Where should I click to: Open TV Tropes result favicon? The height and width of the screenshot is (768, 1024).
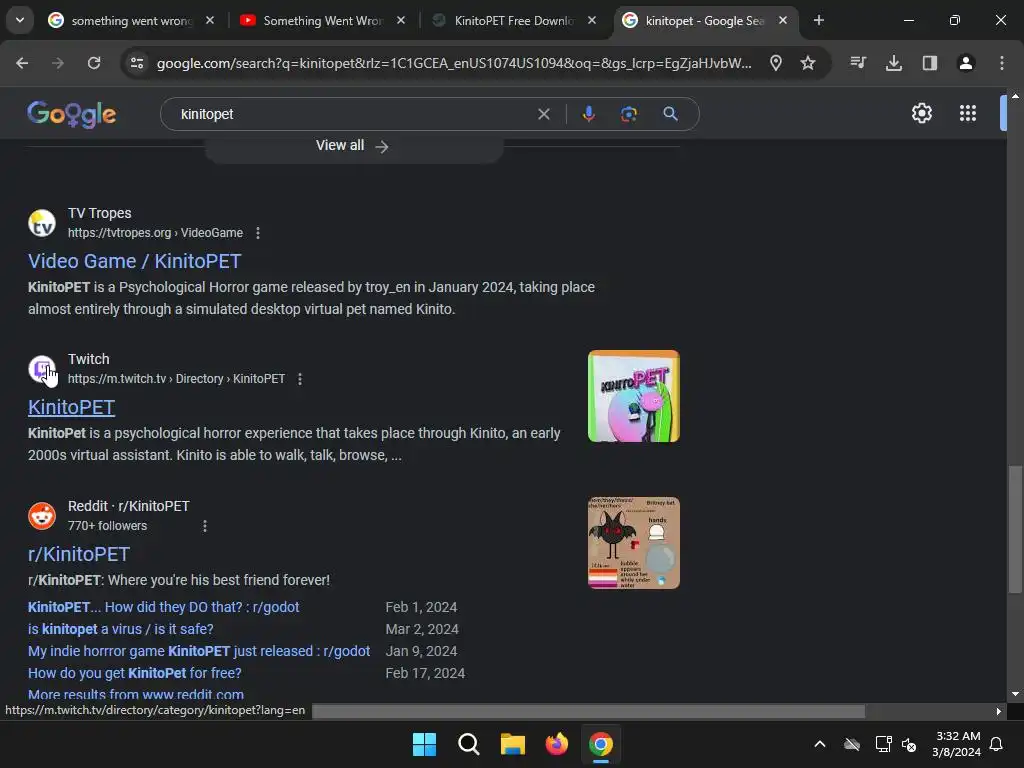point(42,223)
